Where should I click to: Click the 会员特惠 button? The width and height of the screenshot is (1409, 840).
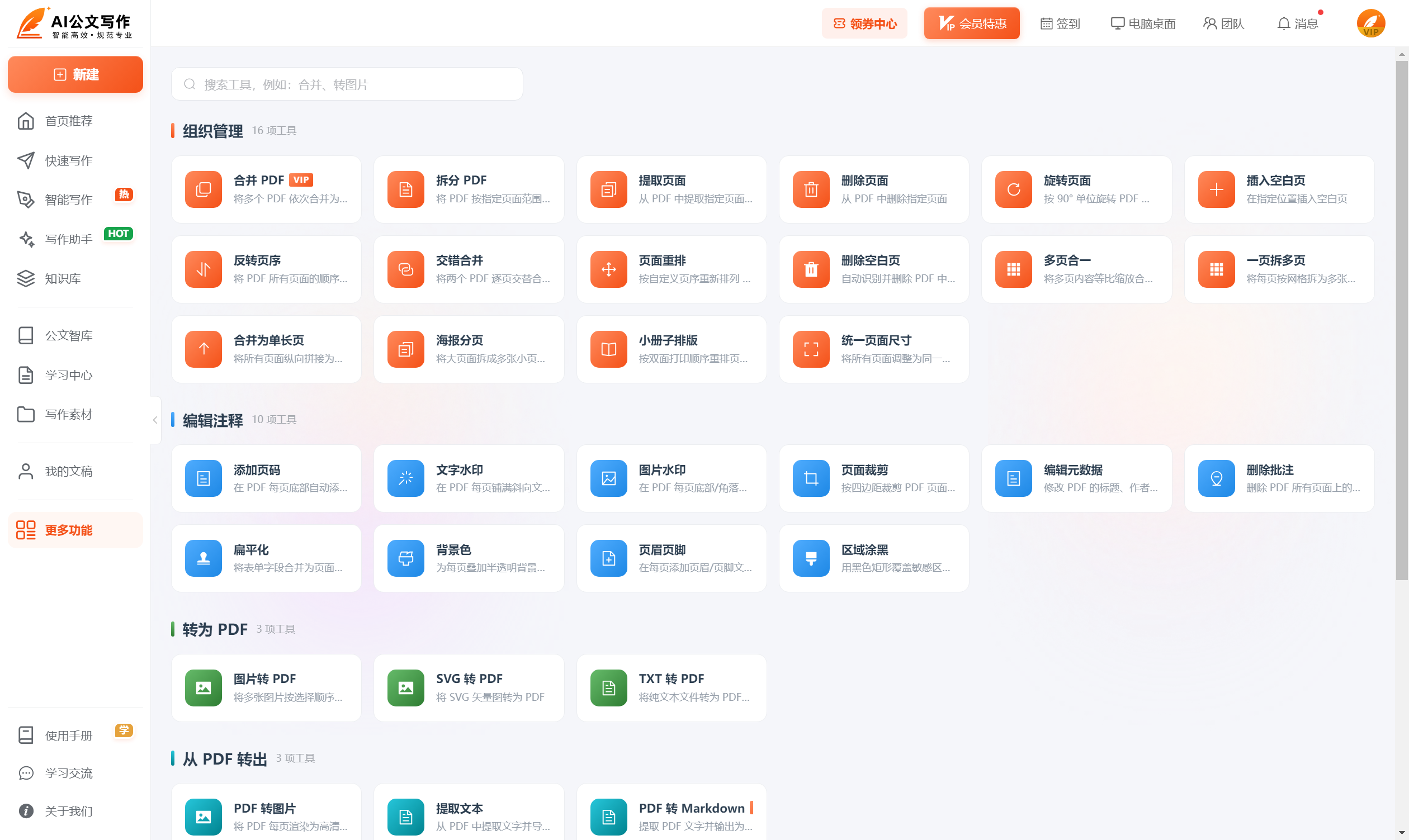[x=971, y=23]
